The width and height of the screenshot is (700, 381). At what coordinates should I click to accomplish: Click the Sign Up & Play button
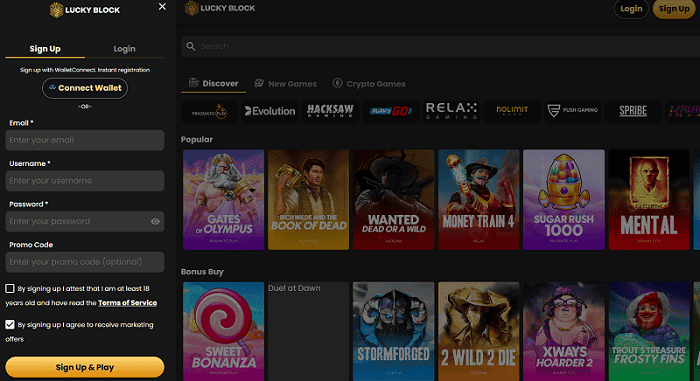[x=85, y=367]
